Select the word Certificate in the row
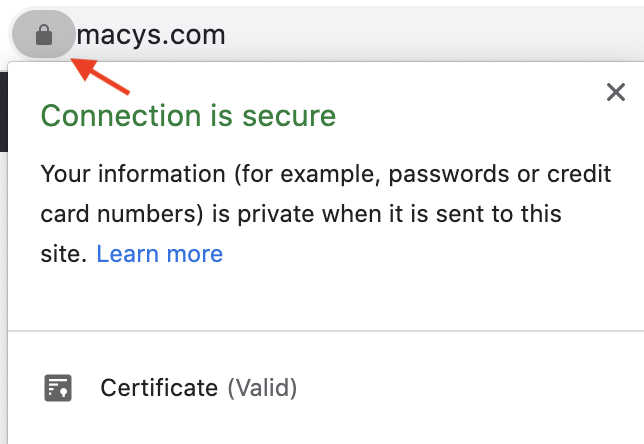The width and height of the screenshot is (644, 444). click(x=159, y=388)
